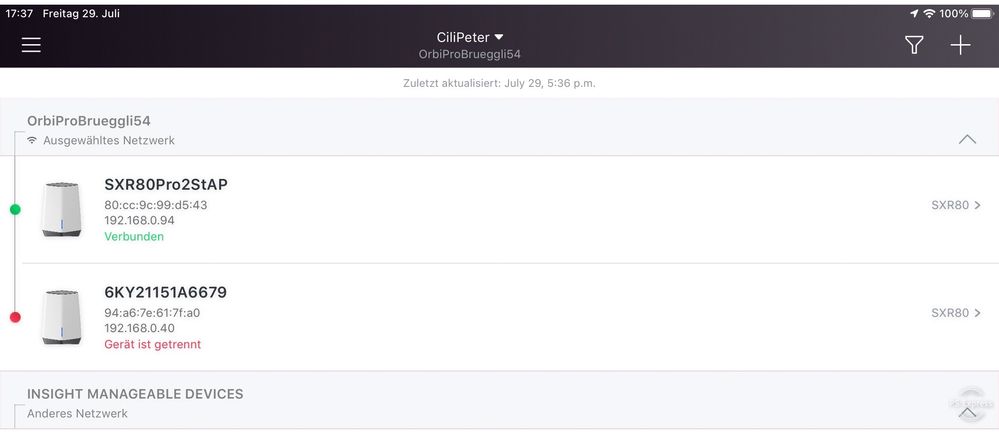
Task: Click the SXR80Pro2StAP router image
Action: (x=61, y=209)
